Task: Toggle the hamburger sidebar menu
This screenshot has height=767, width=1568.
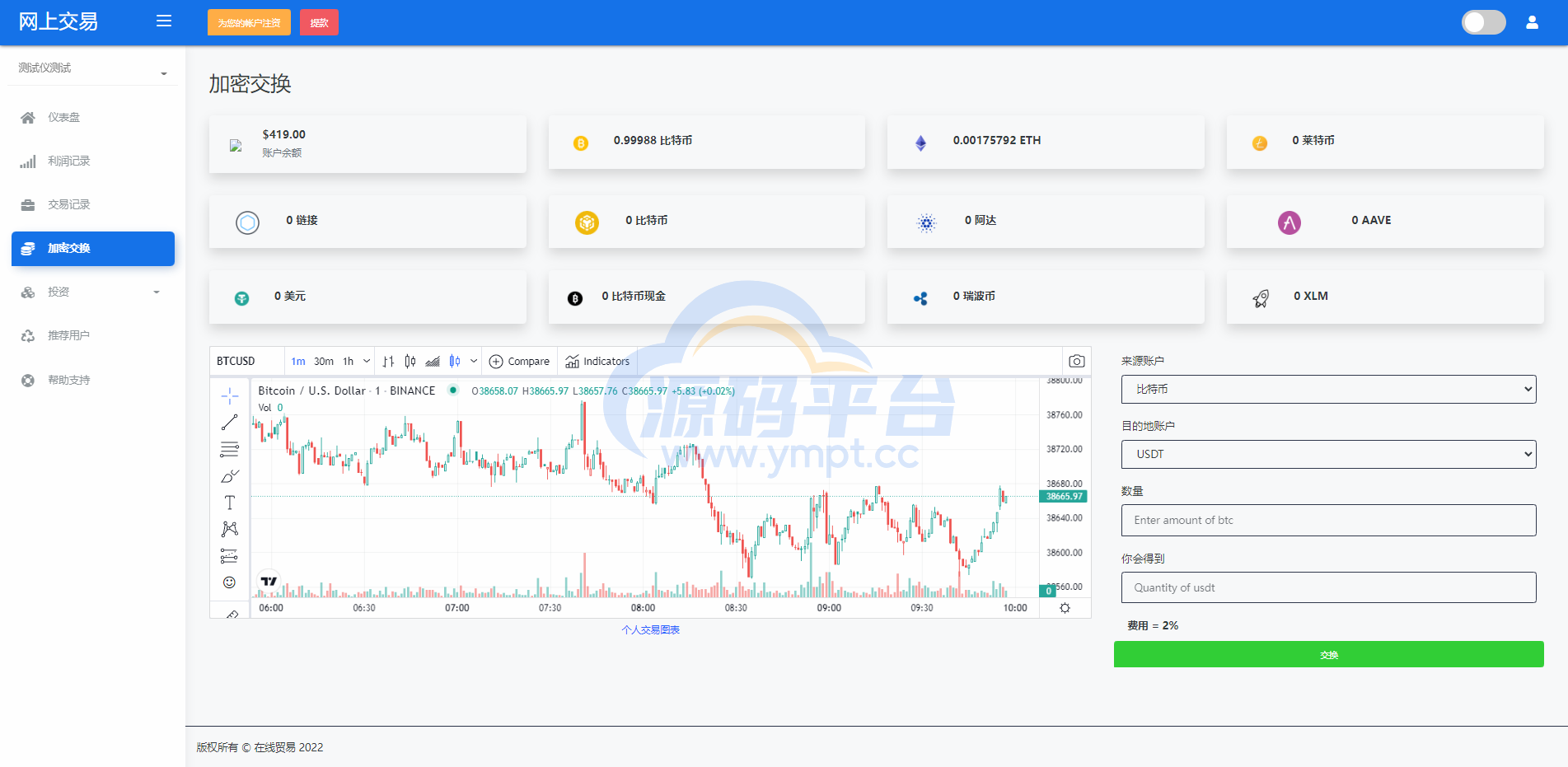Action: tap(164, 21)
